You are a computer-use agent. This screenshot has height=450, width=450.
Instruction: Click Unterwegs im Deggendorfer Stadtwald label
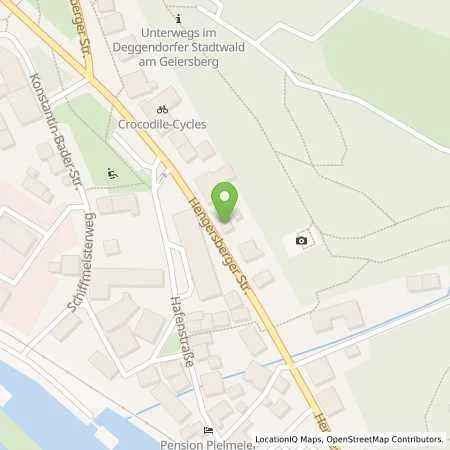(179, 47)
